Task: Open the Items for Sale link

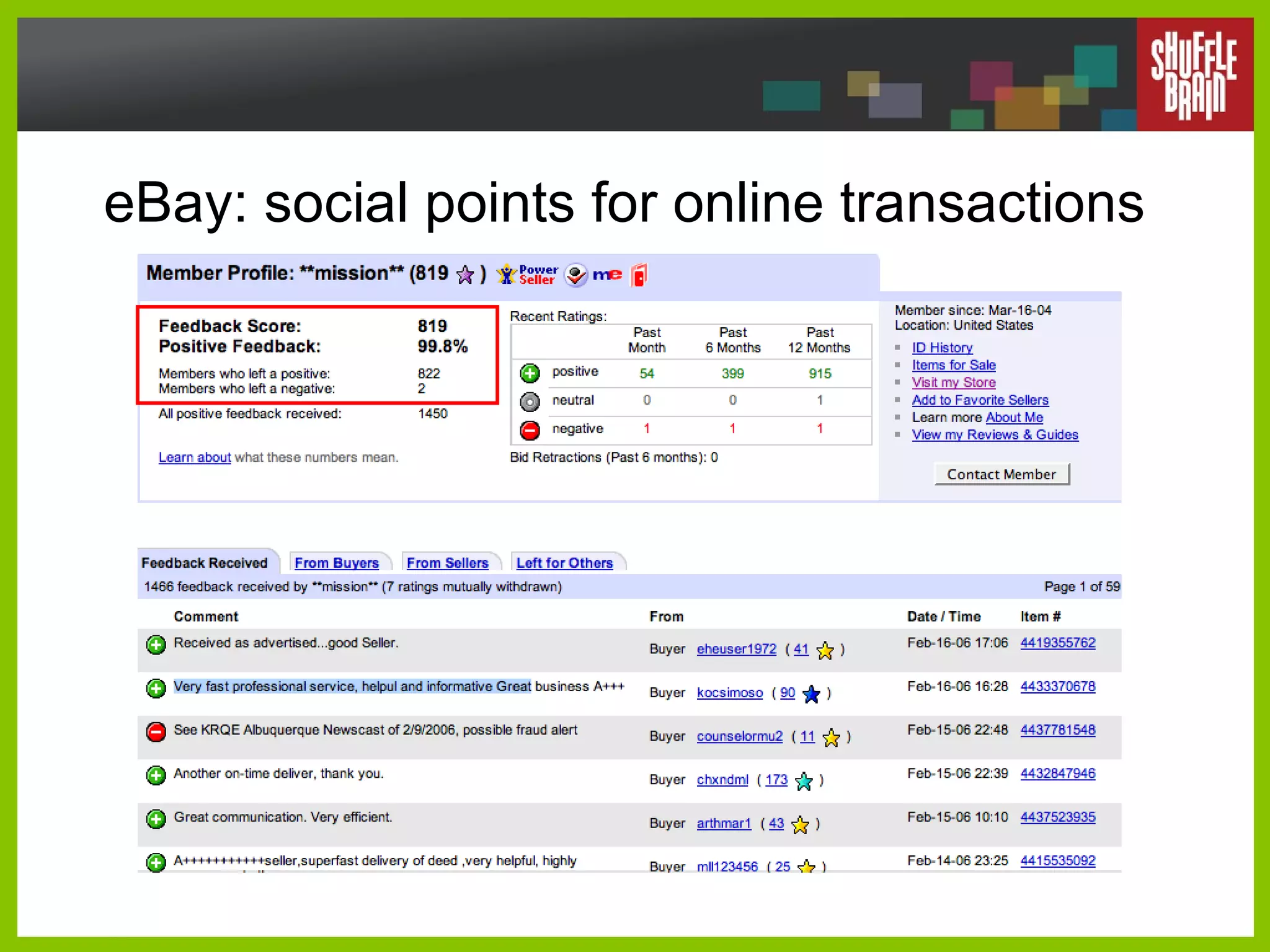Action: [x=954, y=365]
